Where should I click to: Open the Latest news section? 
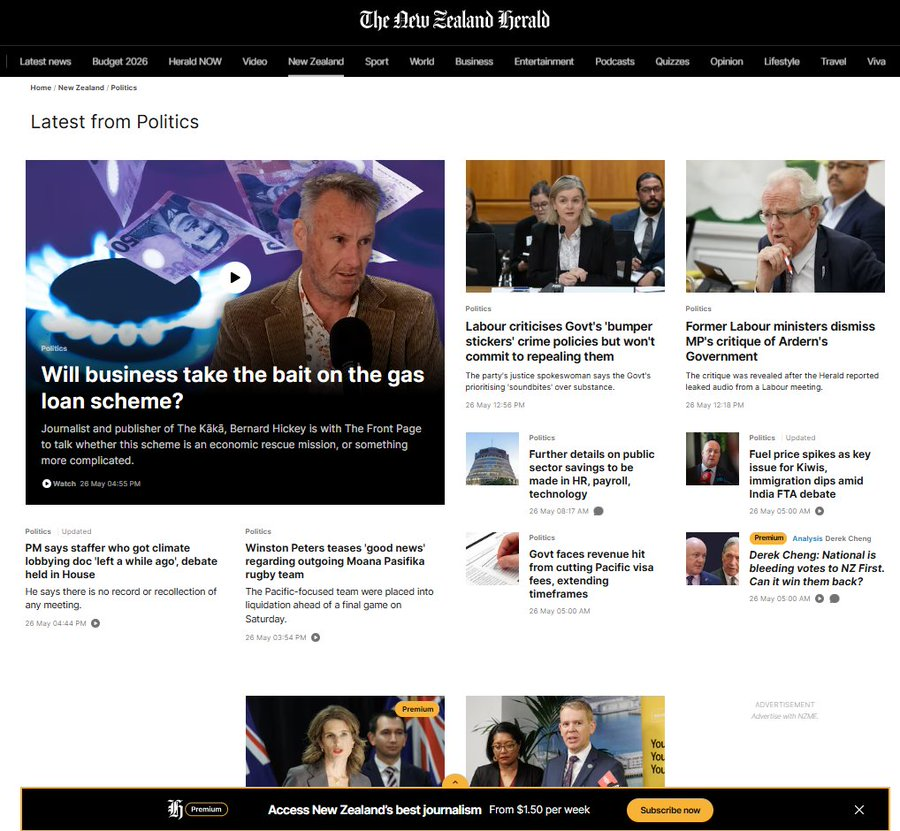pyautogui.click(x=45, y=61)
